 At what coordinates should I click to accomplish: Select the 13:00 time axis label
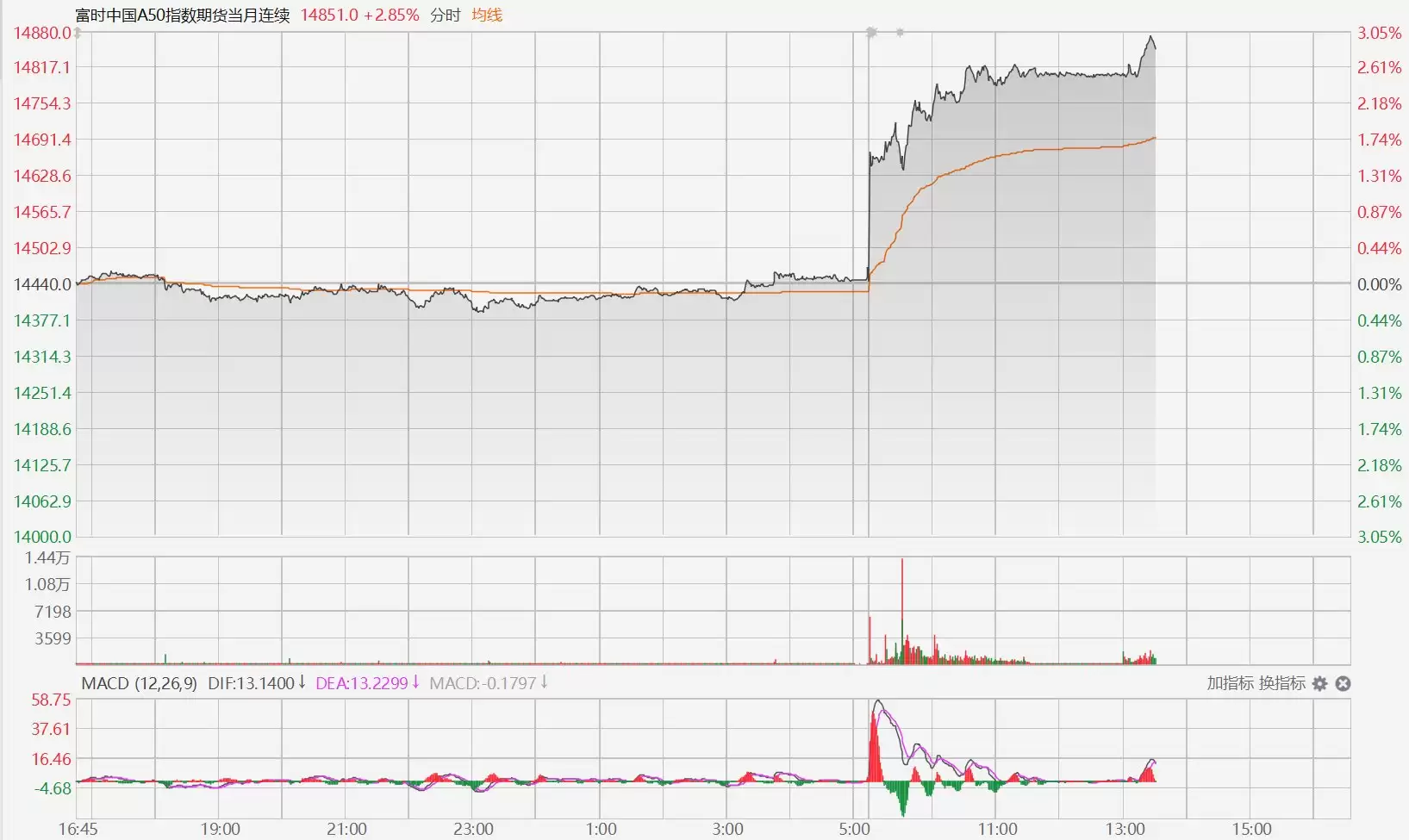tap(1125, 829)
